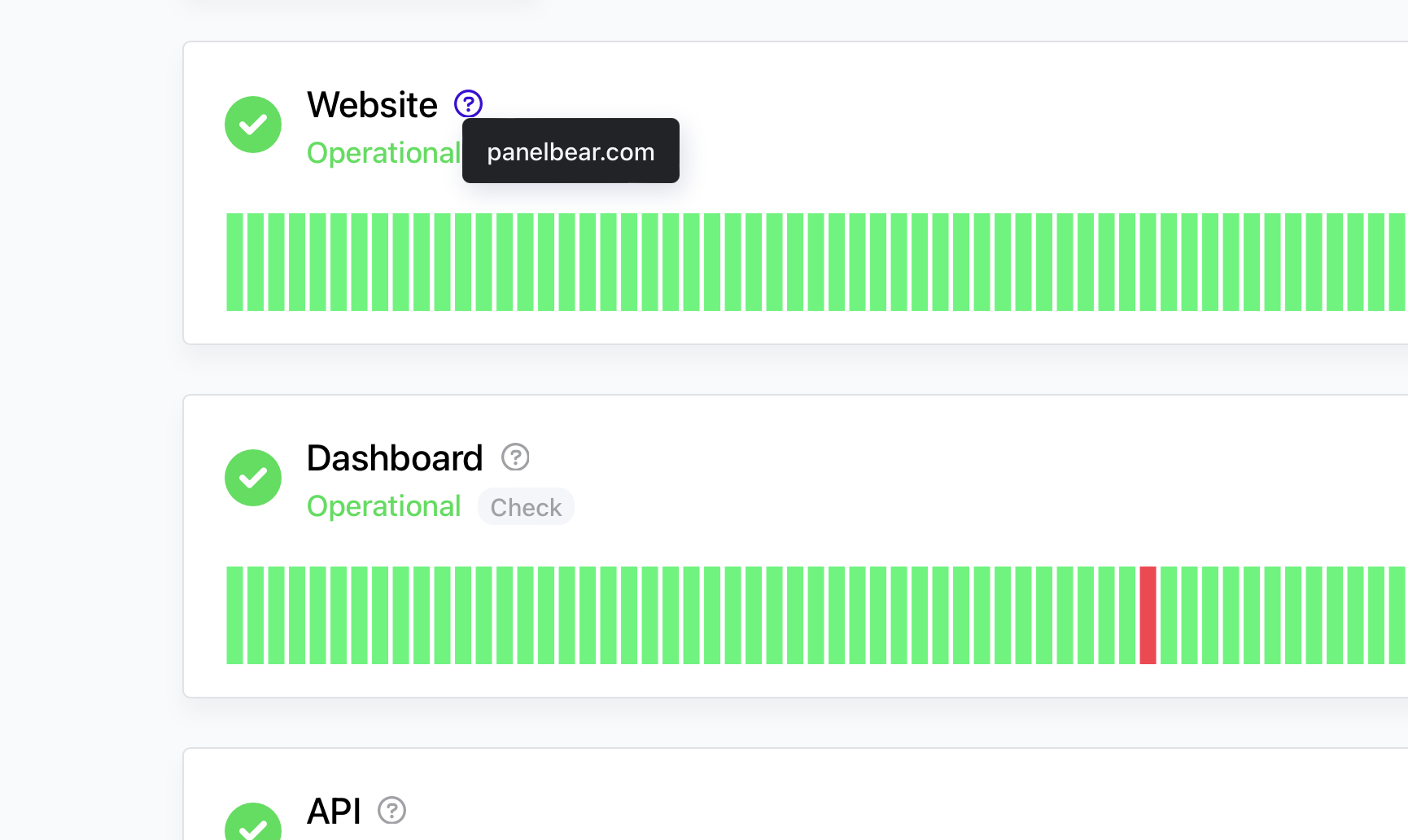Click the API heading text
The width and height of the screenshot is (1408, 840).
(334, 812)
